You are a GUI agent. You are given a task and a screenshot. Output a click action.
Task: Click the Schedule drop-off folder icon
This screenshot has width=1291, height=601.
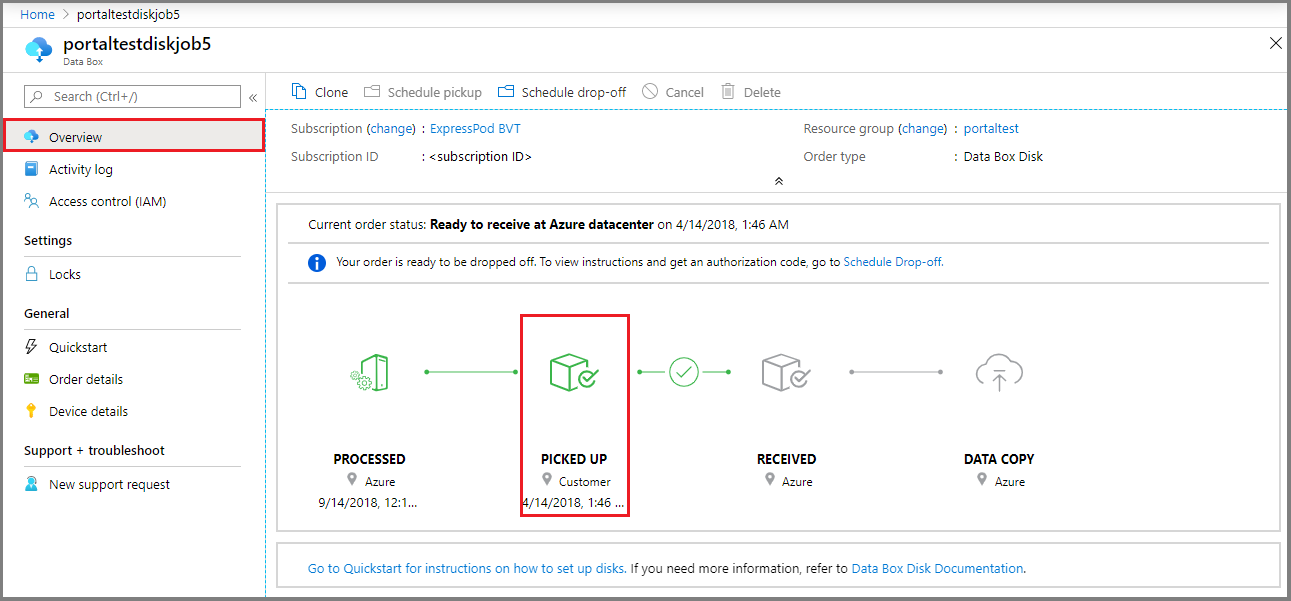tap(506, 91)
